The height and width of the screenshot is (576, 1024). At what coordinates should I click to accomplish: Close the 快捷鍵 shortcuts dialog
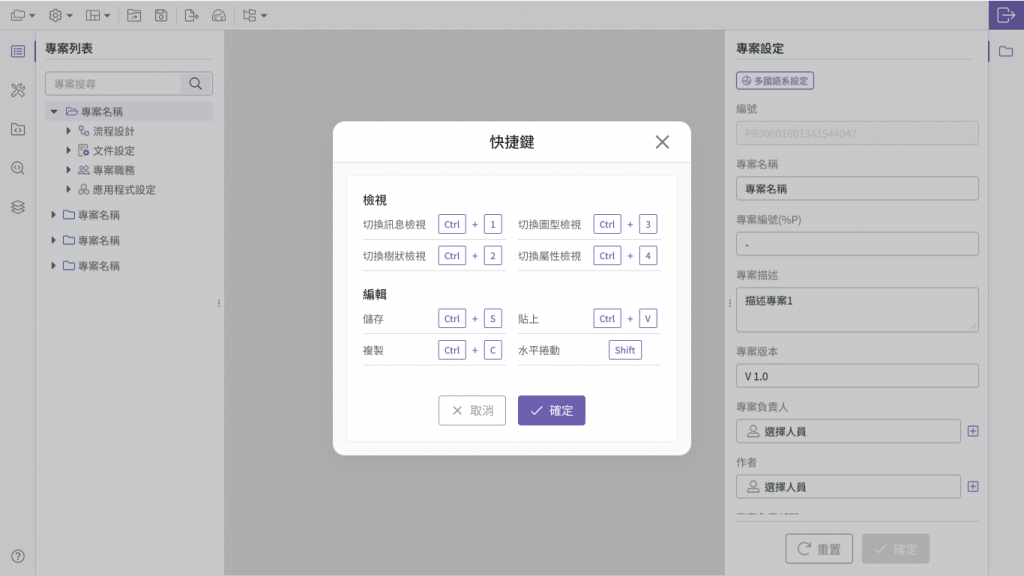[662, 142]
